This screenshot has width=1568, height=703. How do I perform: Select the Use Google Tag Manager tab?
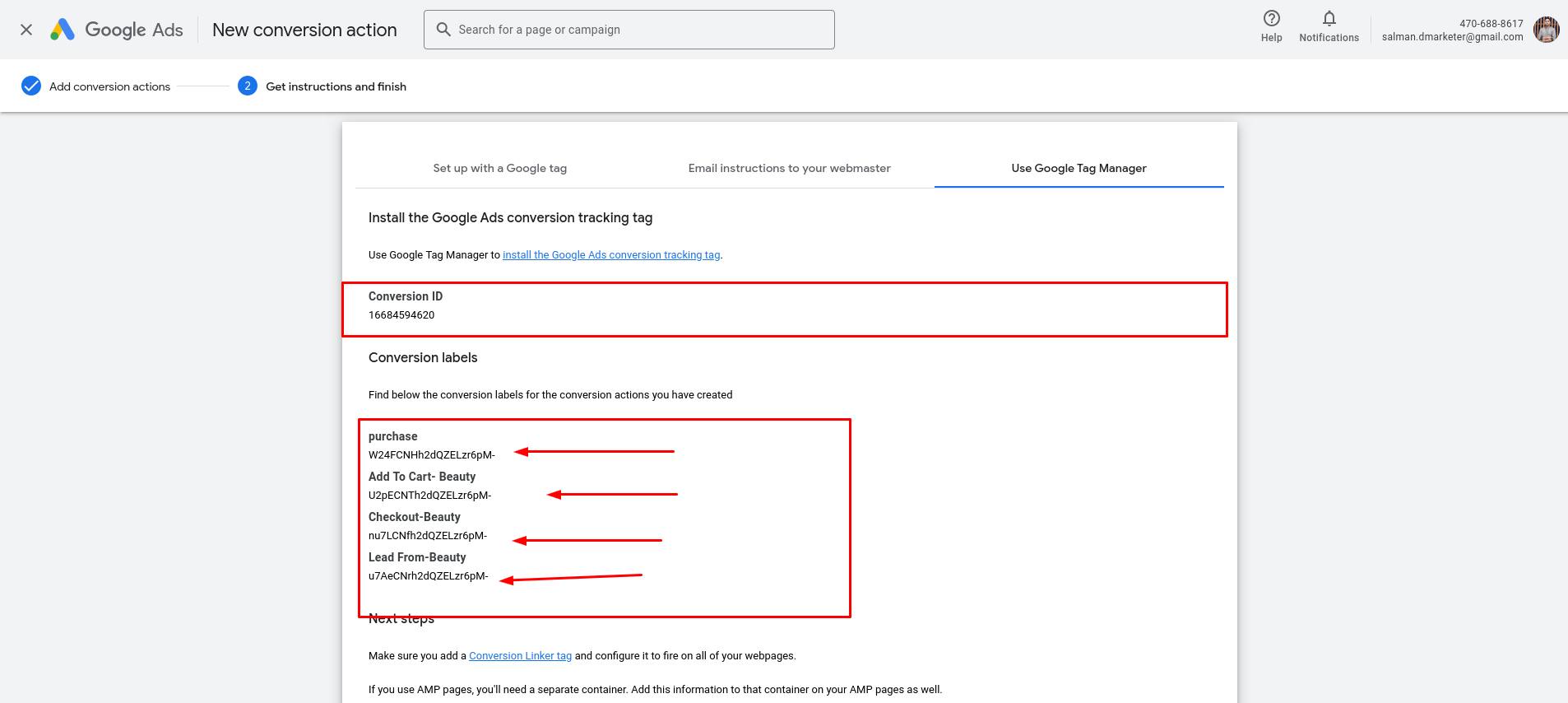pyautogui.click(x=1079, y=168)
